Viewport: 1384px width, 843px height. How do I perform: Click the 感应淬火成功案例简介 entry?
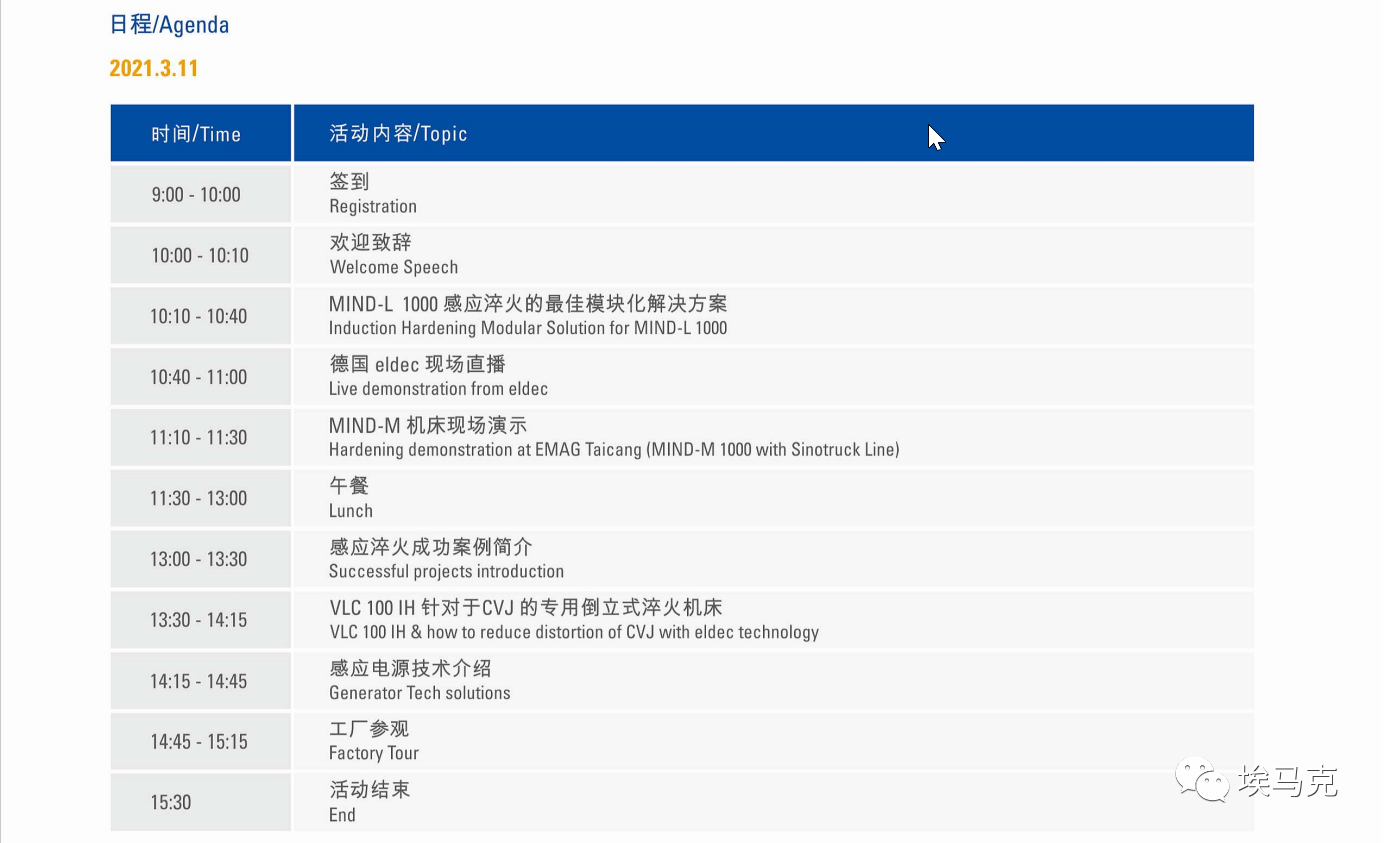pyautogui.click(x=431, y=547)
